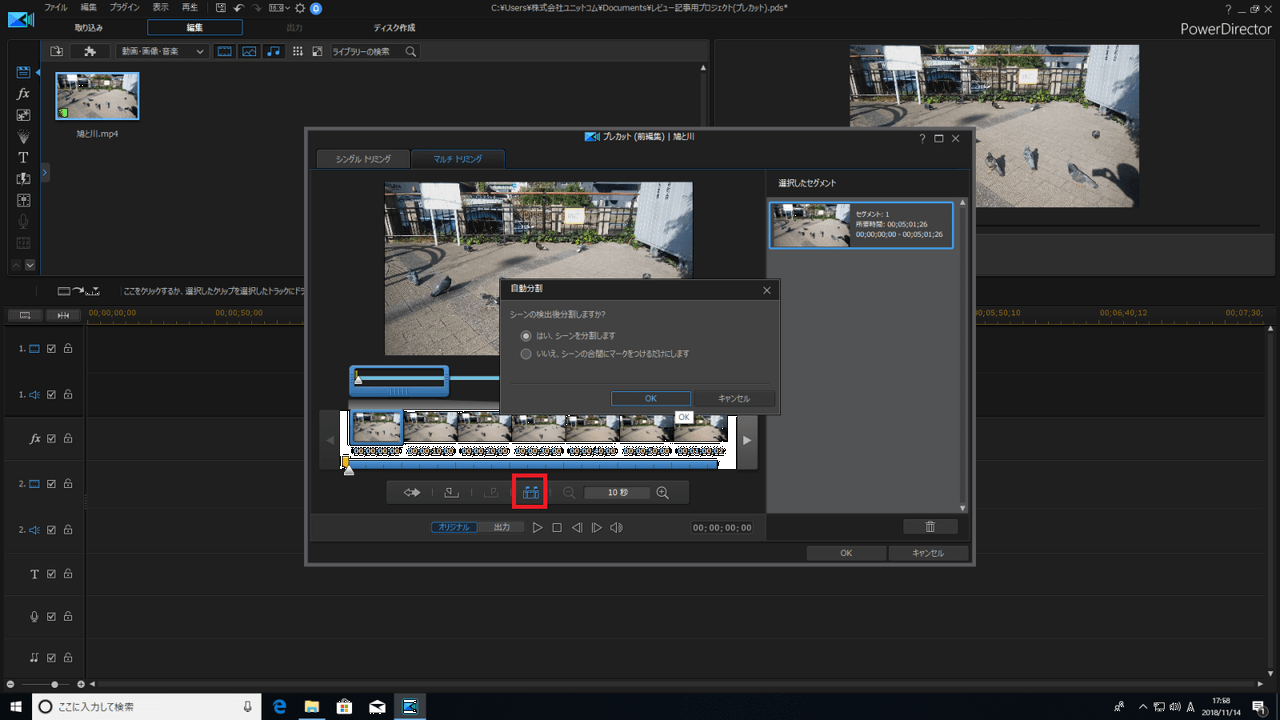Click OK in the 自動分割 dialog
Screen dimensions: 1280x720
pyautogui.click(x=650, y=398)
